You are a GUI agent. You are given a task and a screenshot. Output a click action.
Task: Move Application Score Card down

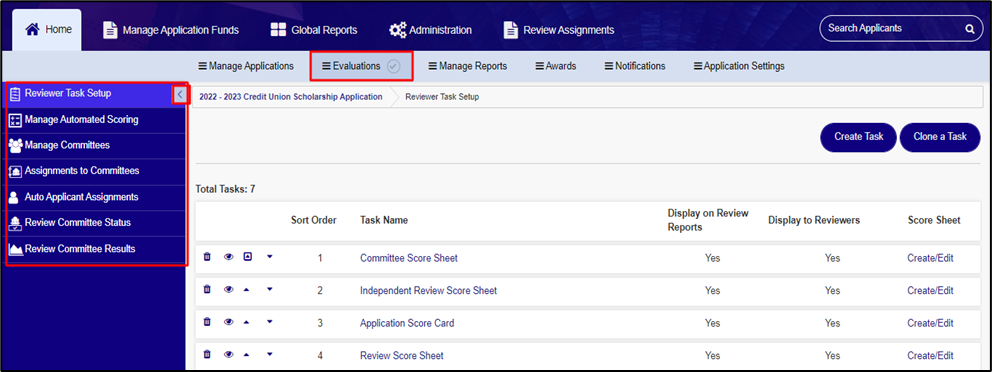point(270,322)
